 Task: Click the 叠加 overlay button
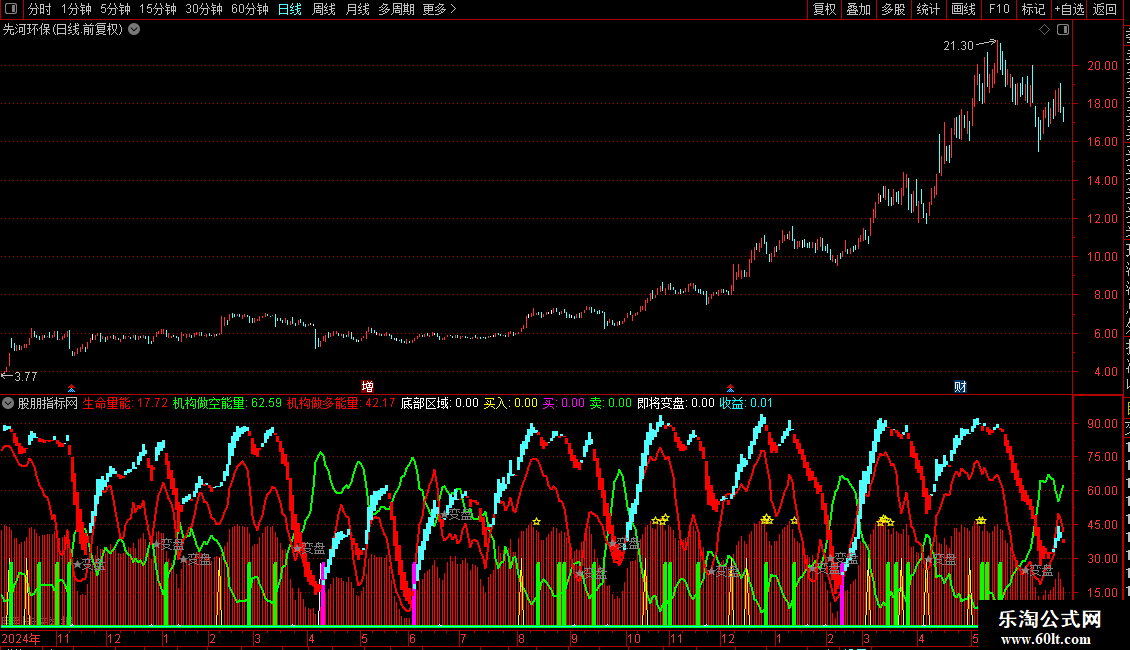[858, 9]
